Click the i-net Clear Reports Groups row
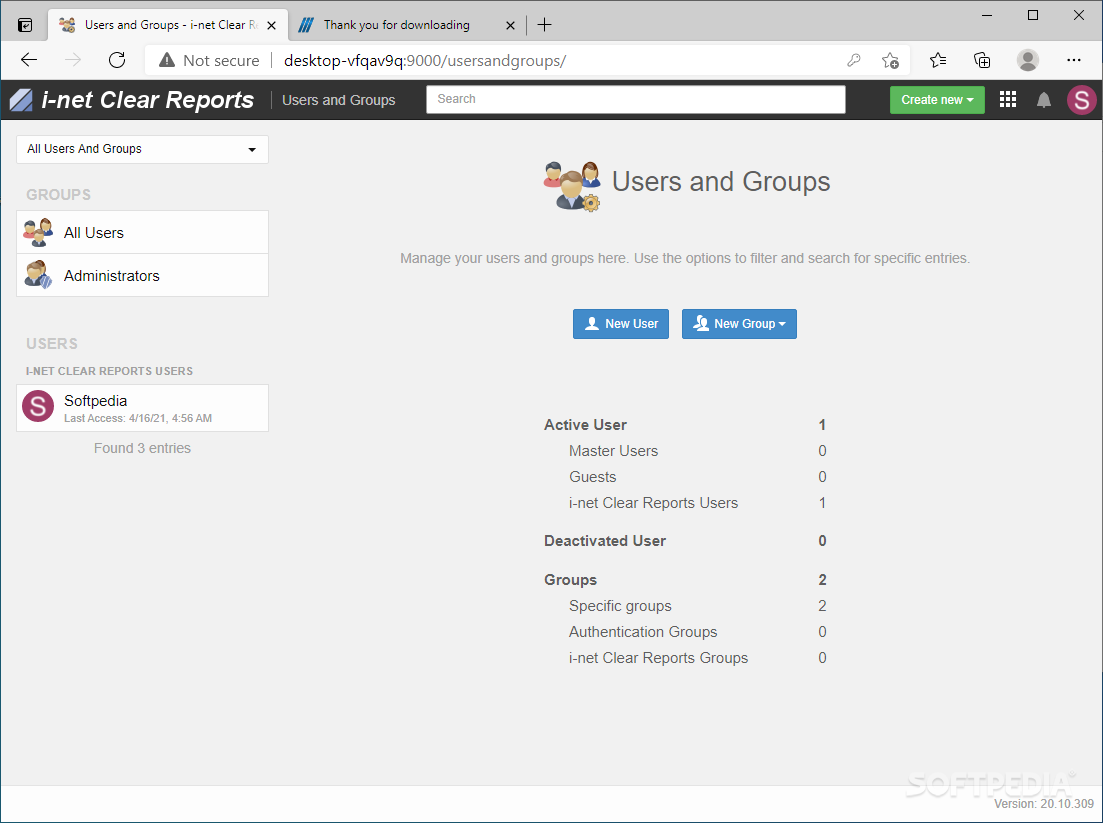 tap(697, 658)
